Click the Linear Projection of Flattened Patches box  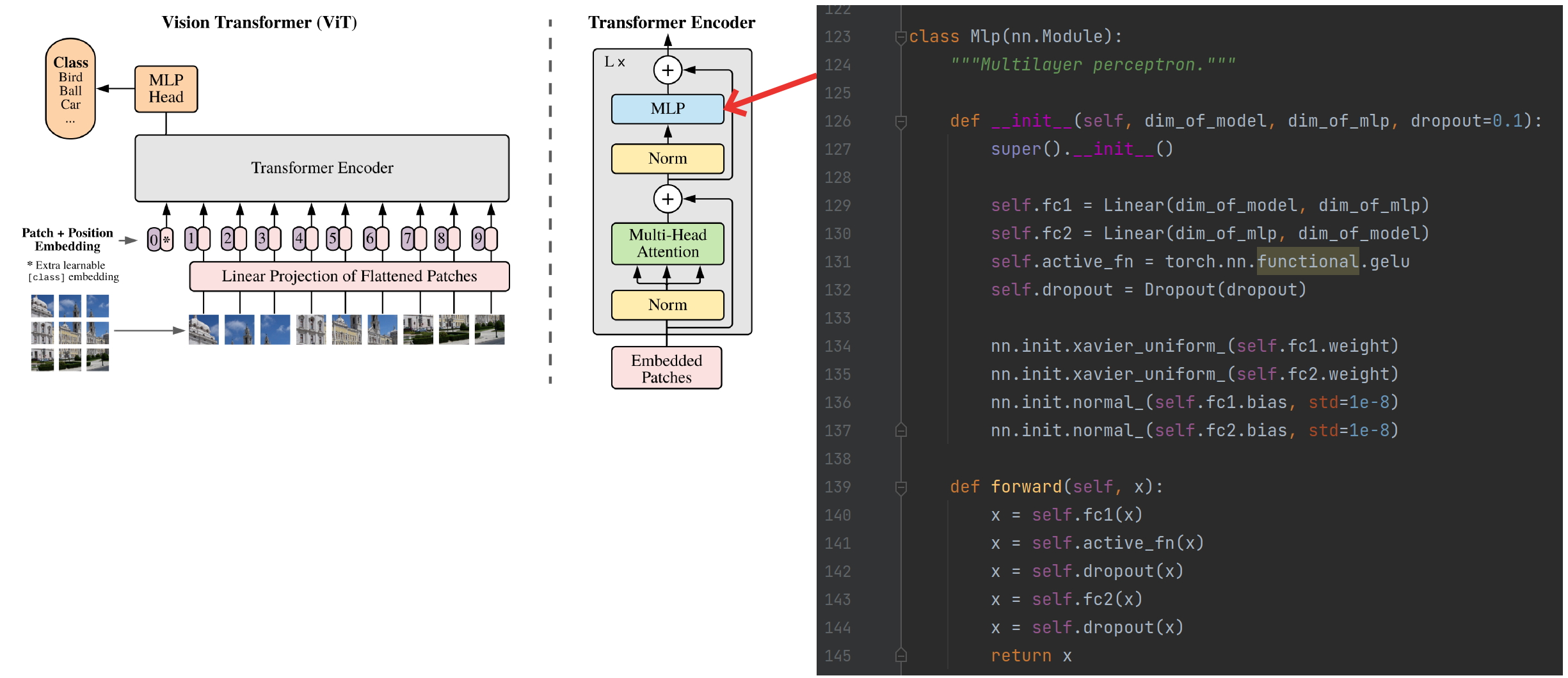(x=349, y=276)
